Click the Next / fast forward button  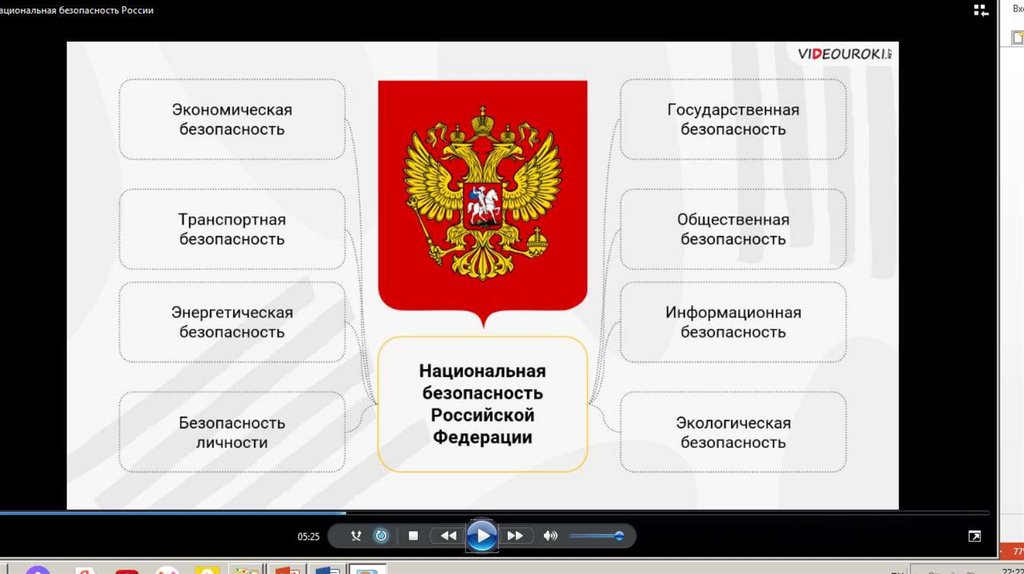[515, 536]
